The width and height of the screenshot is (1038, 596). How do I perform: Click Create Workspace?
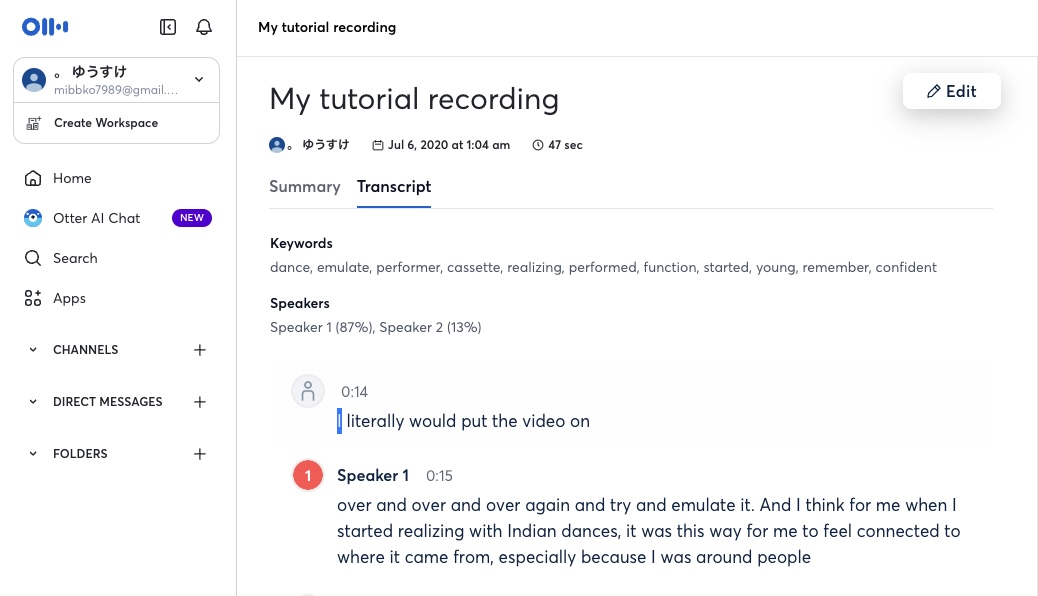pyautogui.click(x=106, y=123)
